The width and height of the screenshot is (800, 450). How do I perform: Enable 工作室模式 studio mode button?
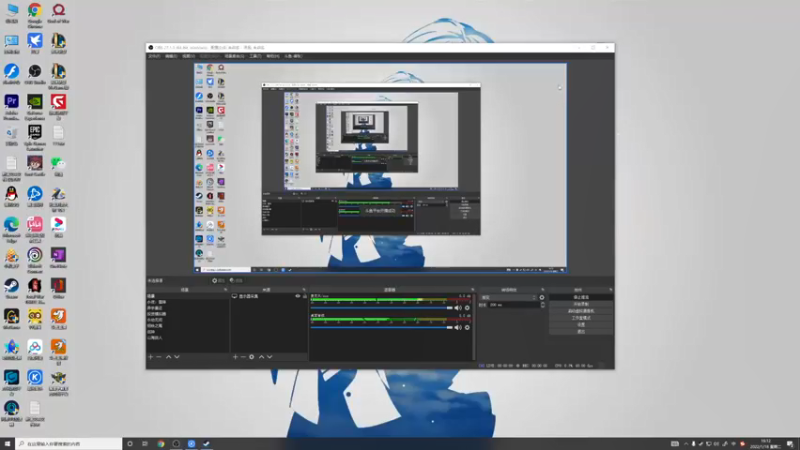(581, 318)
